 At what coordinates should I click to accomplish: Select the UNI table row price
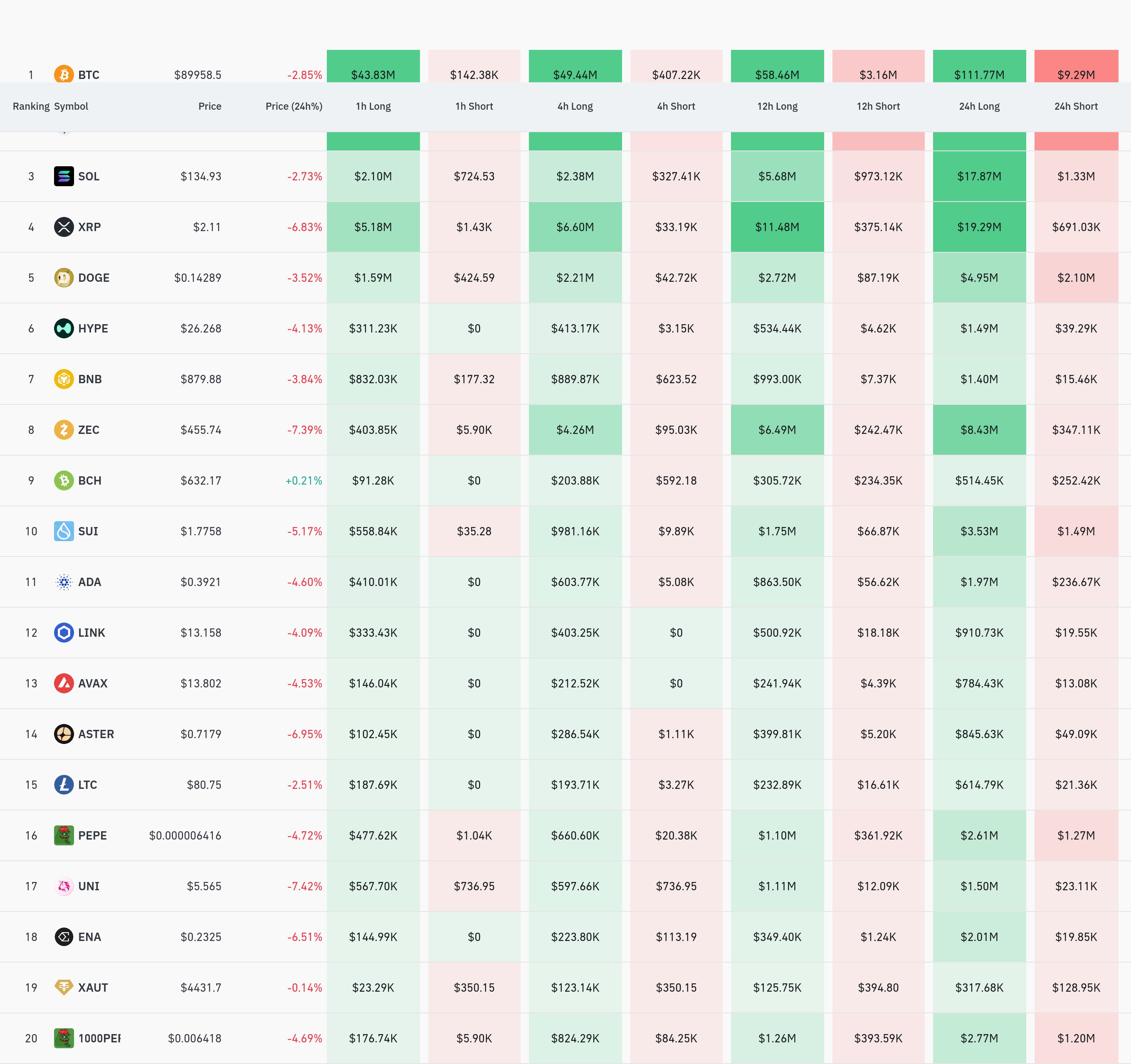pos(204,886)
